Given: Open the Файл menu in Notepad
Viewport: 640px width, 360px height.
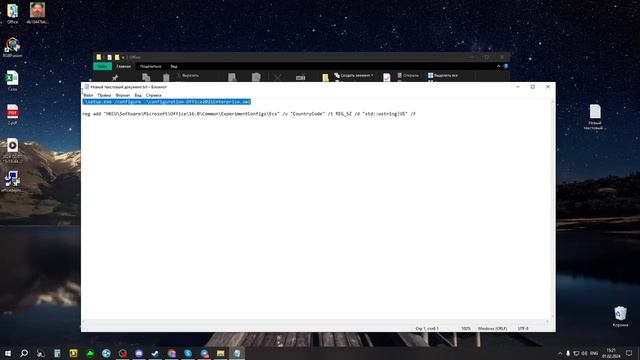Looking at the screenshot, I should (x=88, y=95).
